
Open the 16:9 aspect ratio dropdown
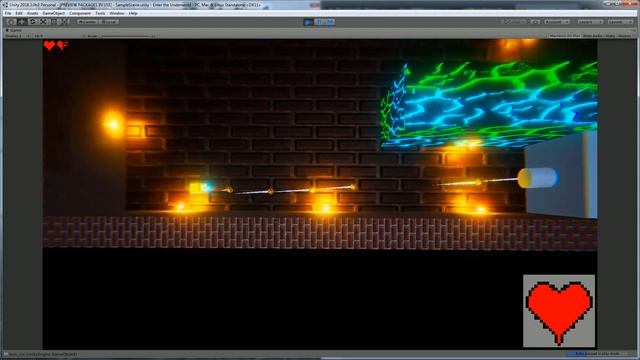point(59,36)
